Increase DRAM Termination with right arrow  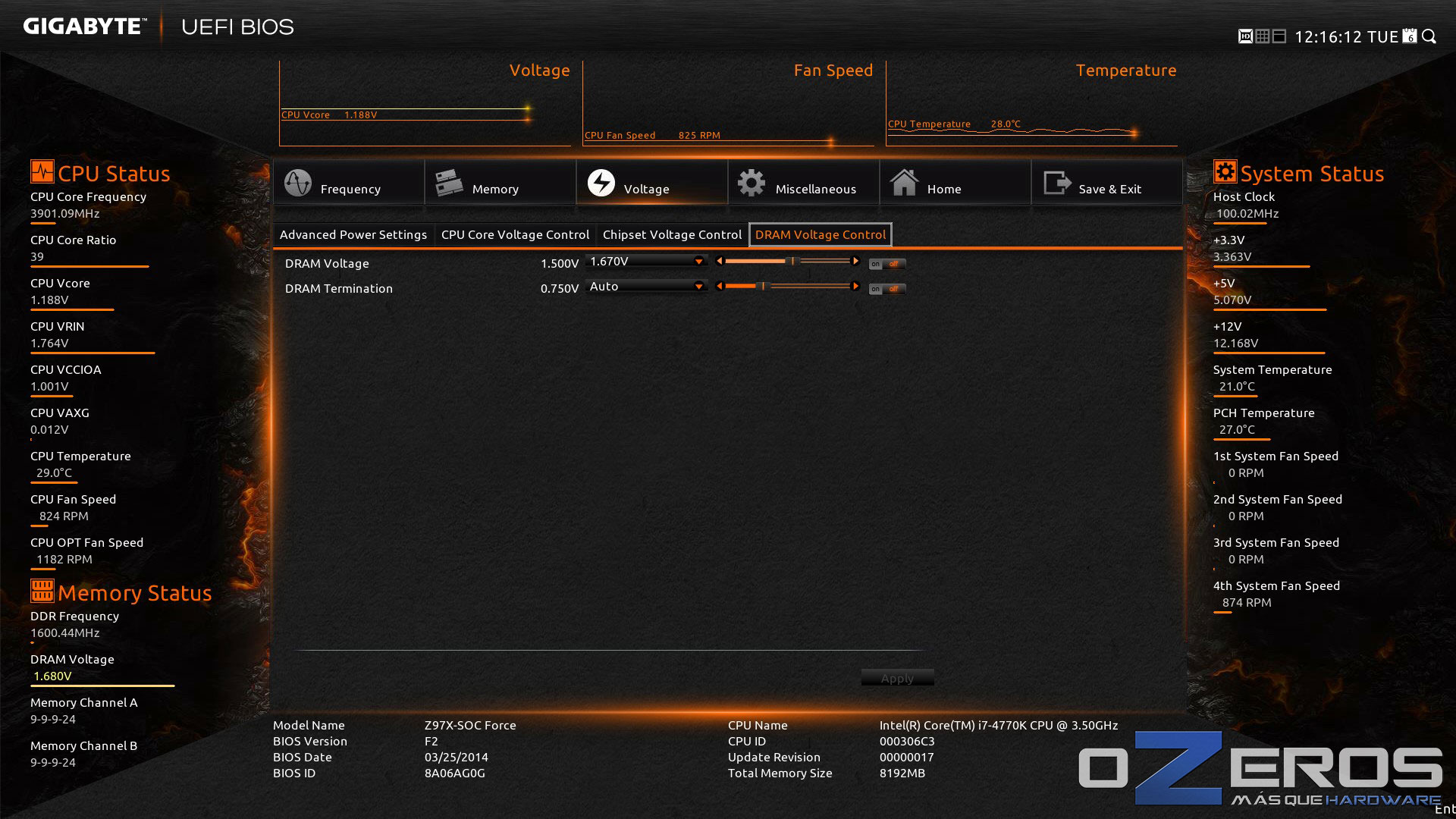click(856, 286)
